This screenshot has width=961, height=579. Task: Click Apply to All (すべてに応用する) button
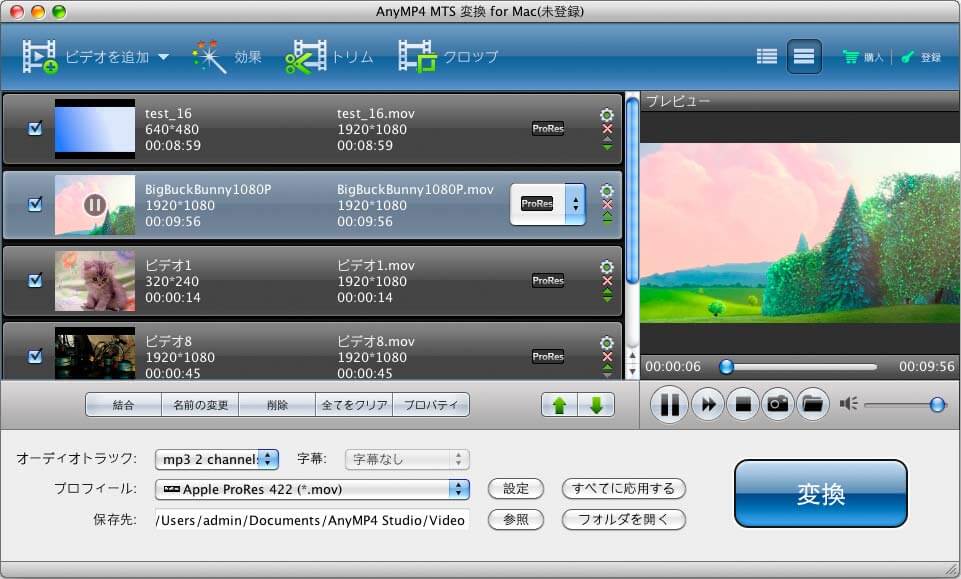pyautogui.click(x=623, y=489)
